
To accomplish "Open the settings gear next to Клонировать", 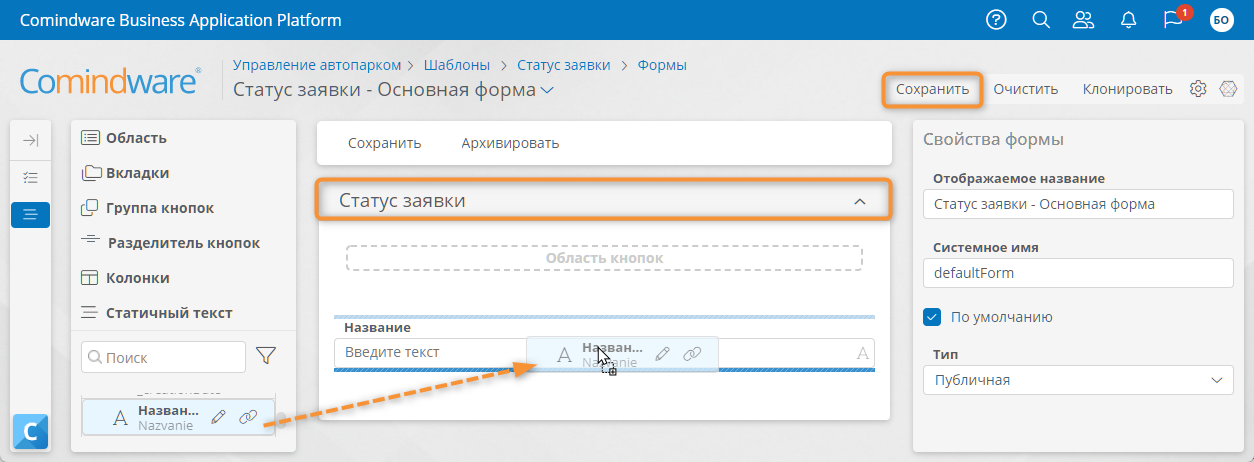I will click(1198, 89).
